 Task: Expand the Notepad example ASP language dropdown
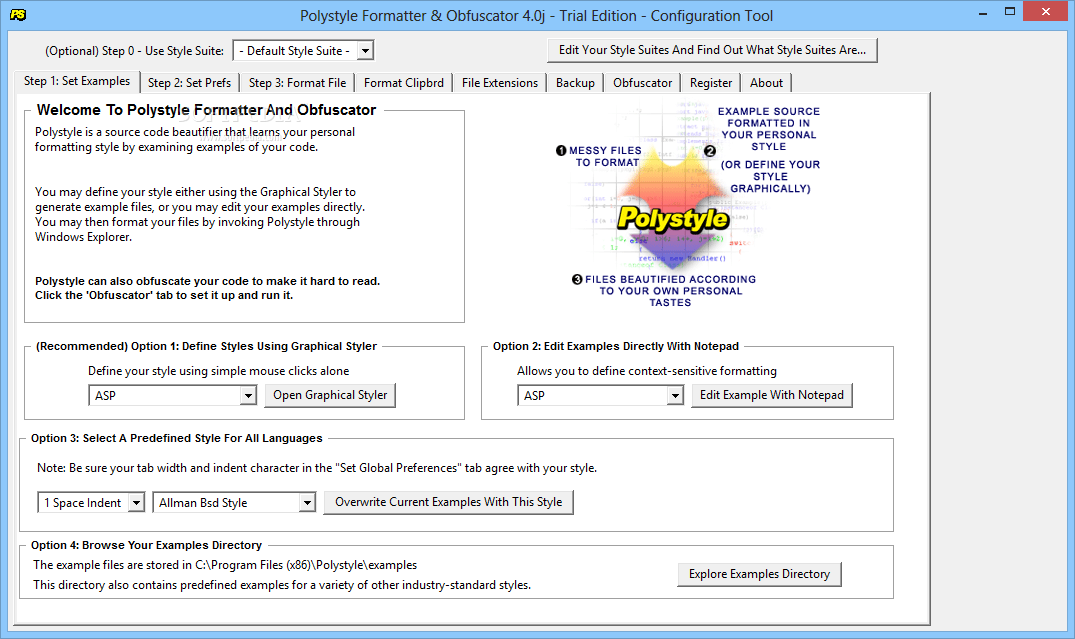pyautogui.click(x=675, y=396)
